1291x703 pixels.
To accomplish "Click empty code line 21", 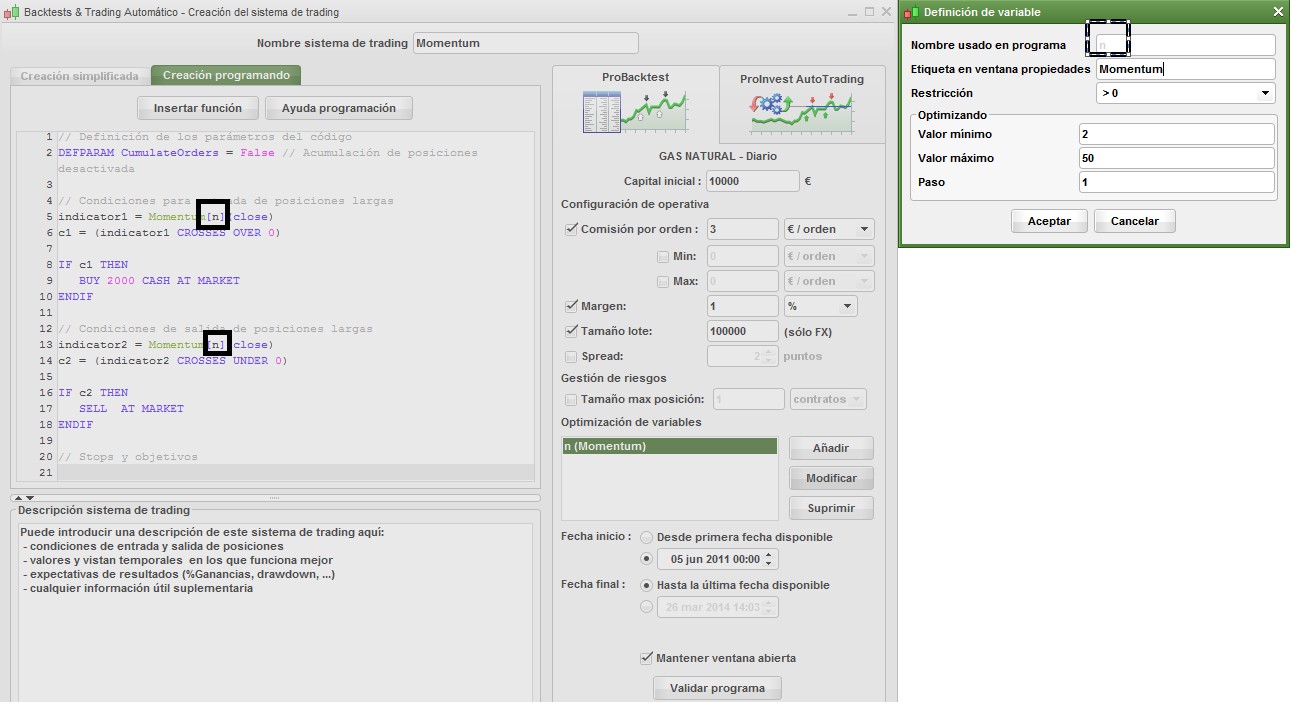I will pyautogui.click(x=295, y=473).
